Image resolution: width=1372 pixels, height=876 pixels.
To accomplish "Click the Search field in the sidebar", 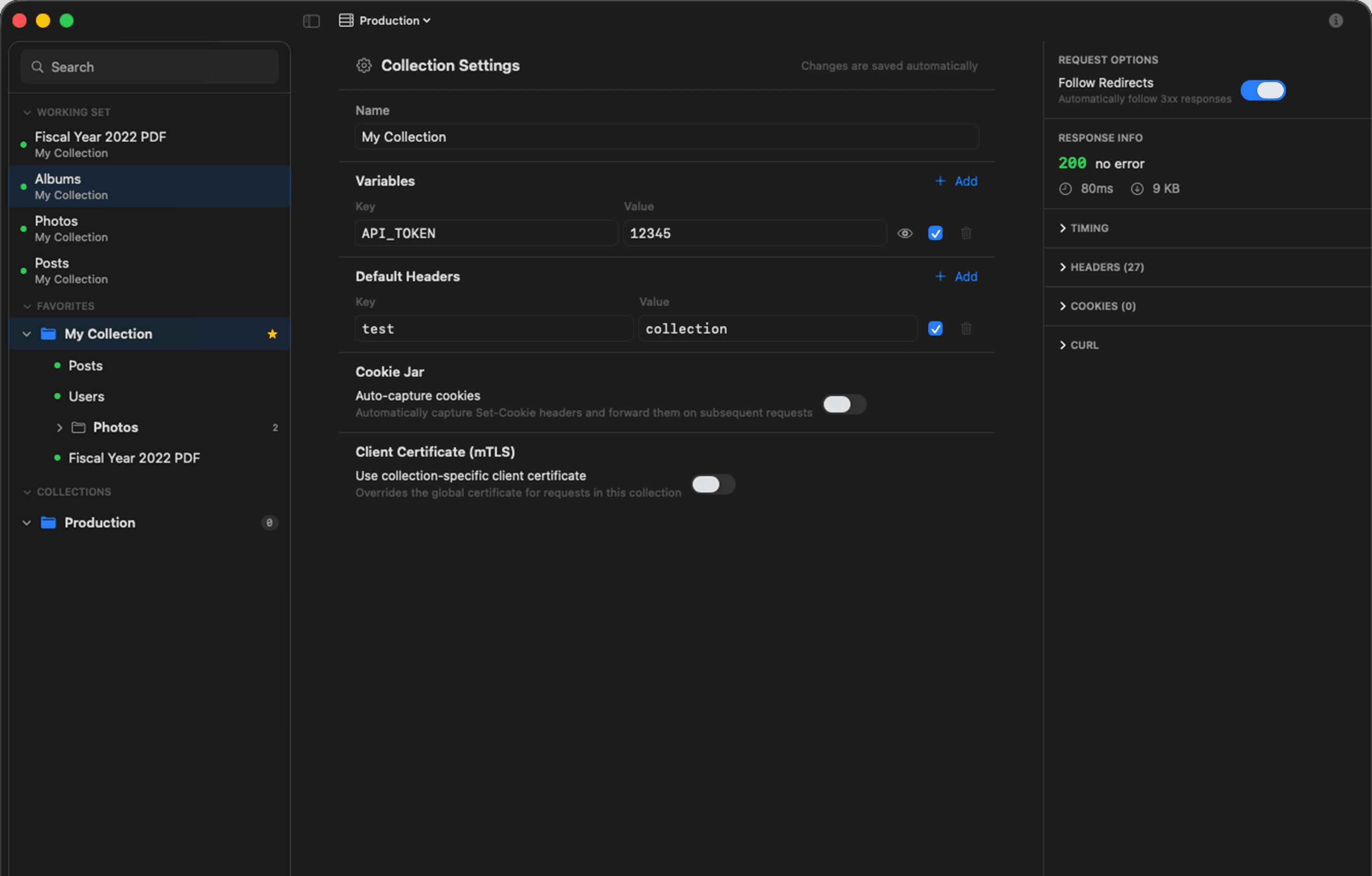I will click(149, 67).
